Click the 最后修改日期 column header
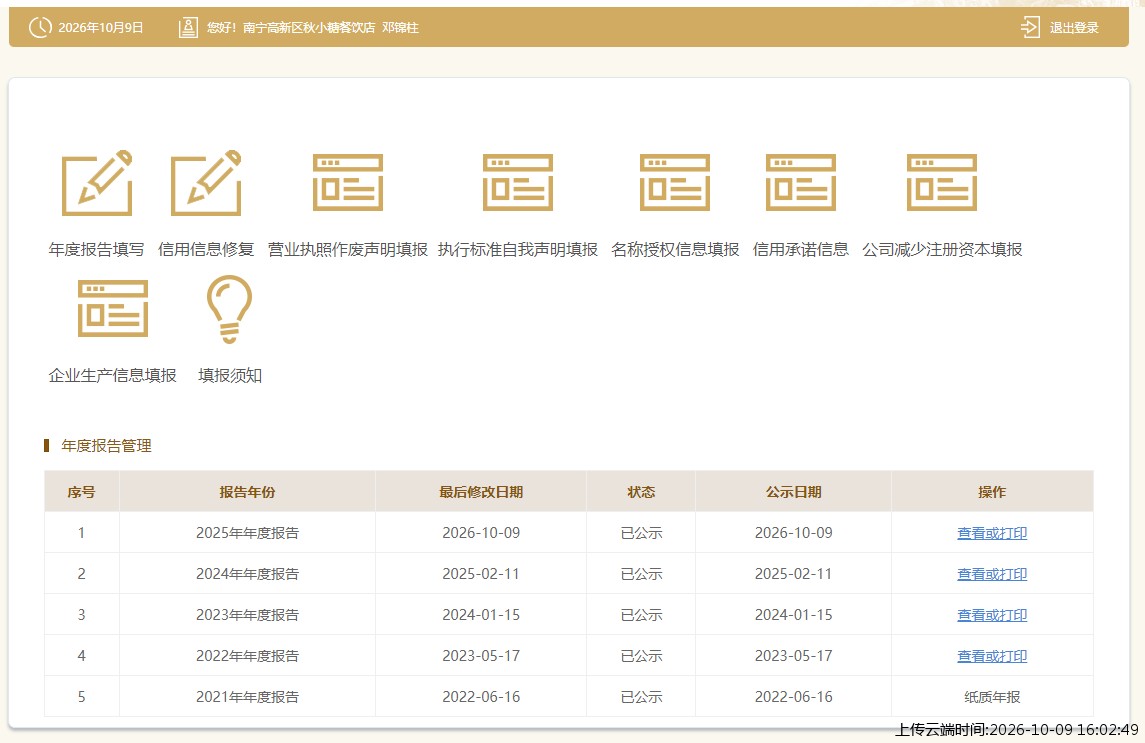 tap(481, 492)
